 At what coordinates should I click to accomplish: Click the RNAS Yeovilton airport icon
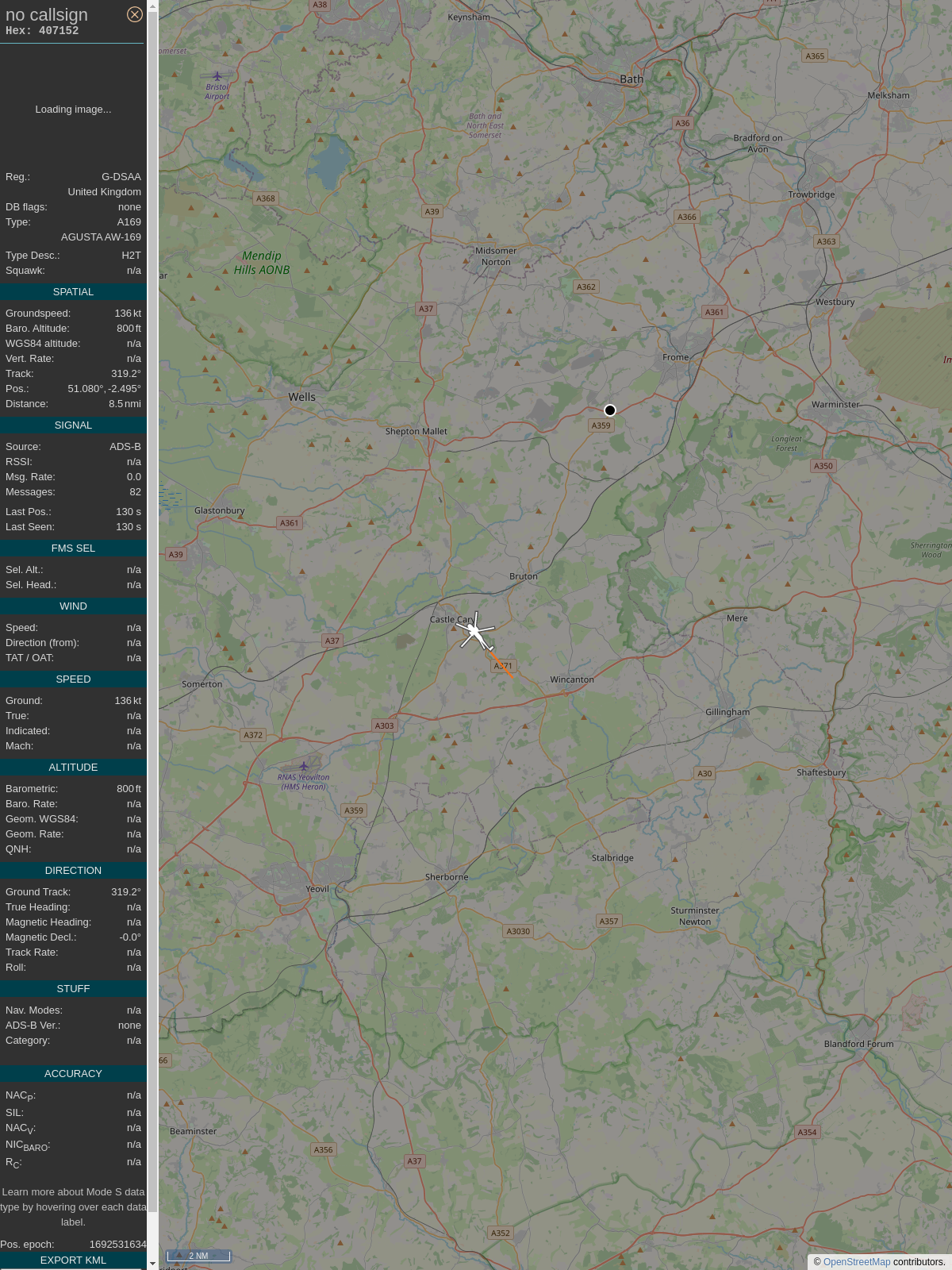pos(303,766)
